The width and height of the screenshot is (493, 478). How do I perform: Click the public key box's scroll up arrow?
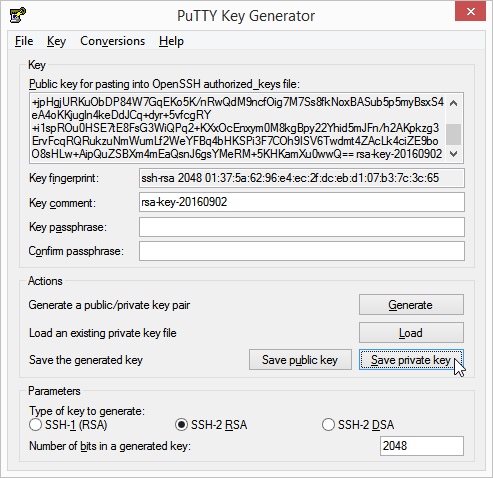tap(453, 103)
